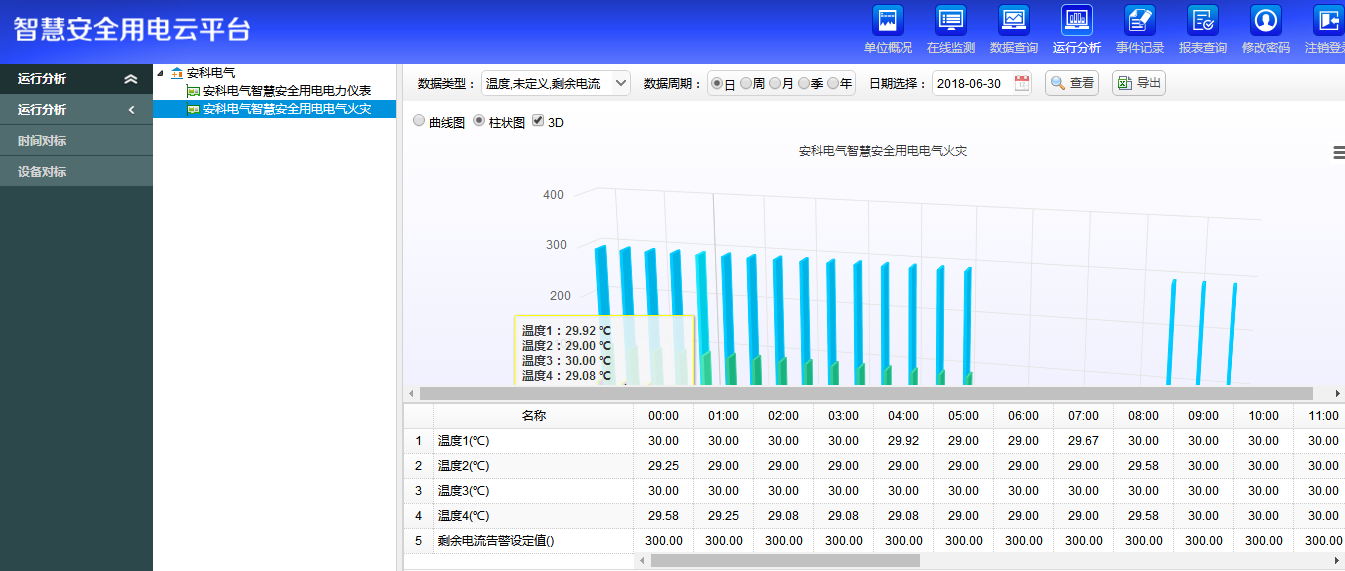This screenshot has height=571, width=1345.
Task: Click the 10:00 column header
Action: pyautogui.click(x=1263, y=416)
